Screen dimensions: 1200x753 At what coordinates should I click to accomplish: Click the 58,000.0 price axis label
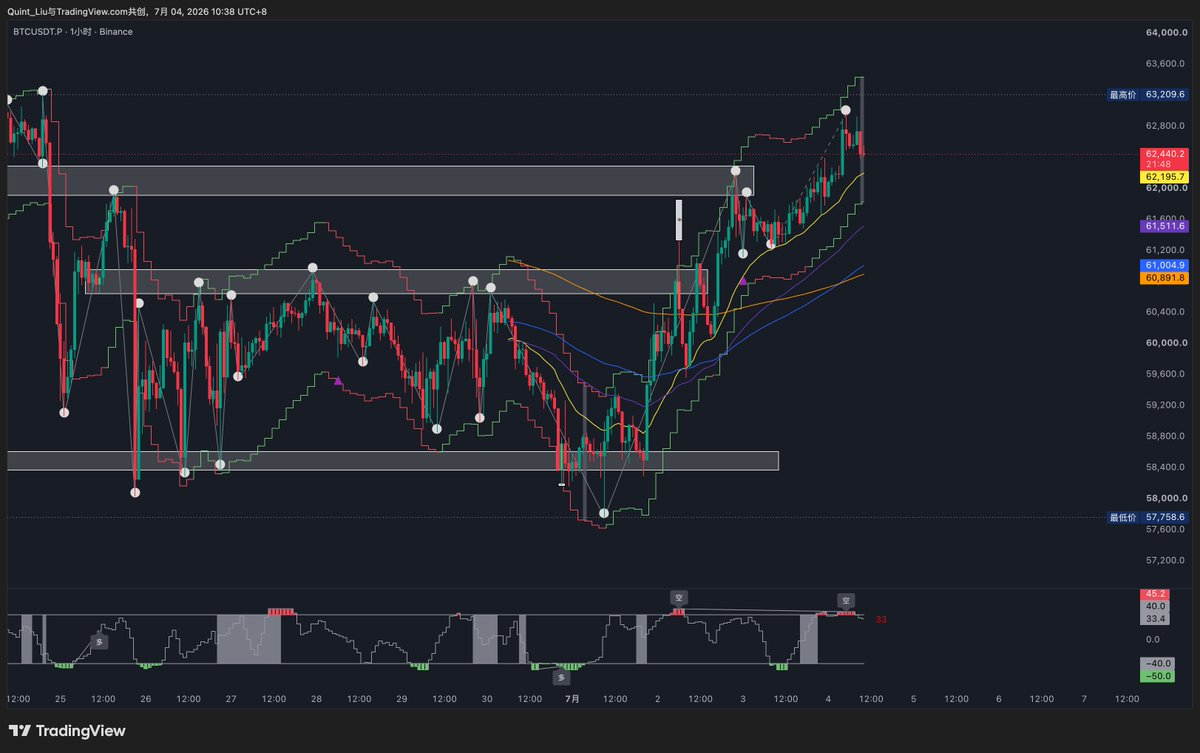tap(1166, 498)
